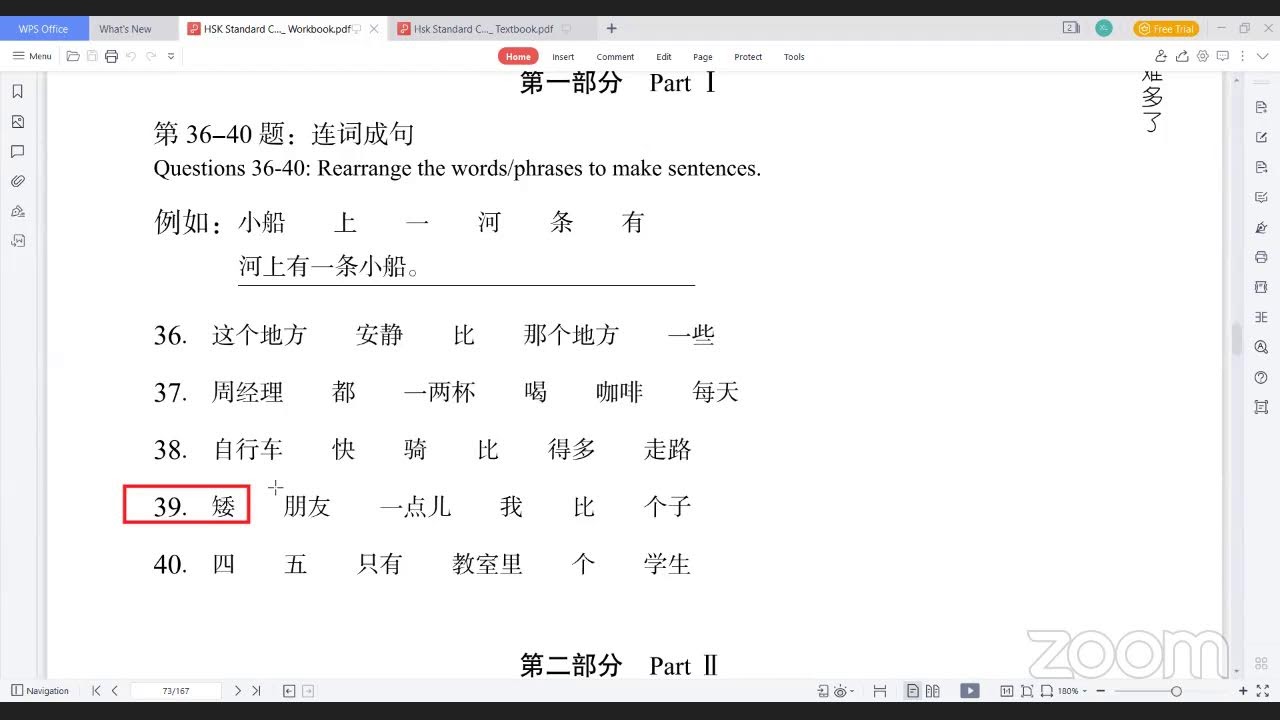This screenshot has width=1280, height=720.
Task: Open the comments panel in left sidebar
Action: [17, 151]
